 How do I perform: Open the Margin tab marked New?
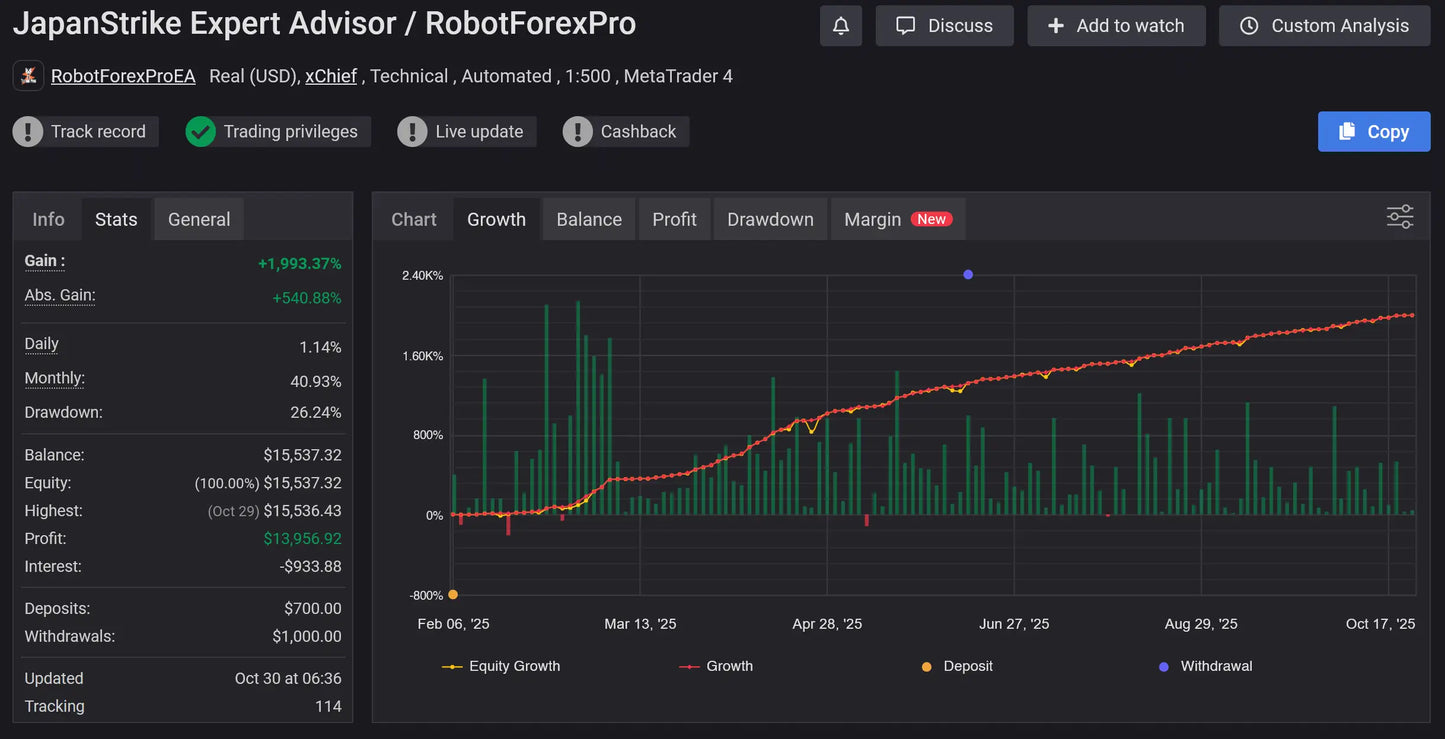[x=898, y=219]
